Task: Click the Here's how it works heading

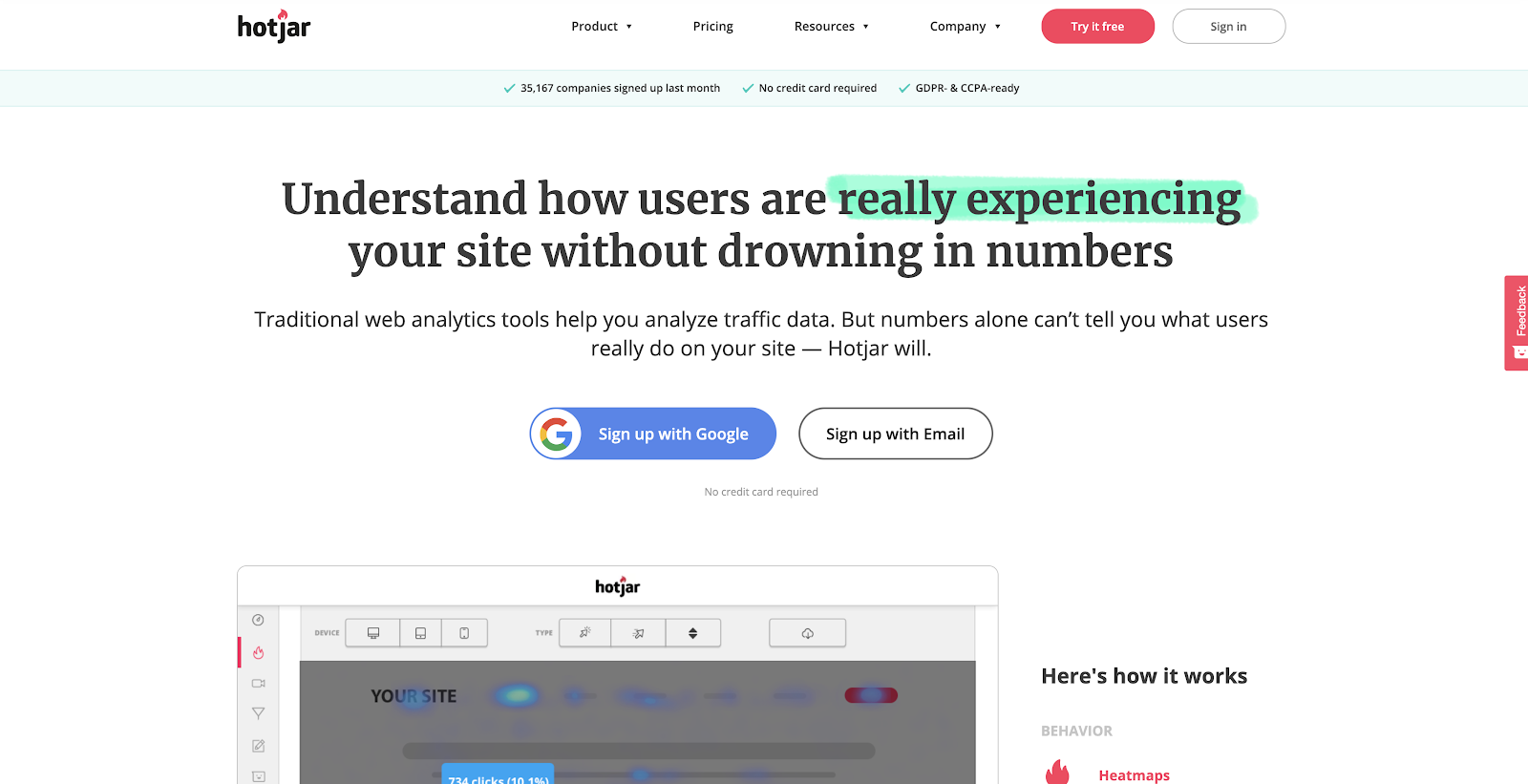Action: tap(1144, 676)
